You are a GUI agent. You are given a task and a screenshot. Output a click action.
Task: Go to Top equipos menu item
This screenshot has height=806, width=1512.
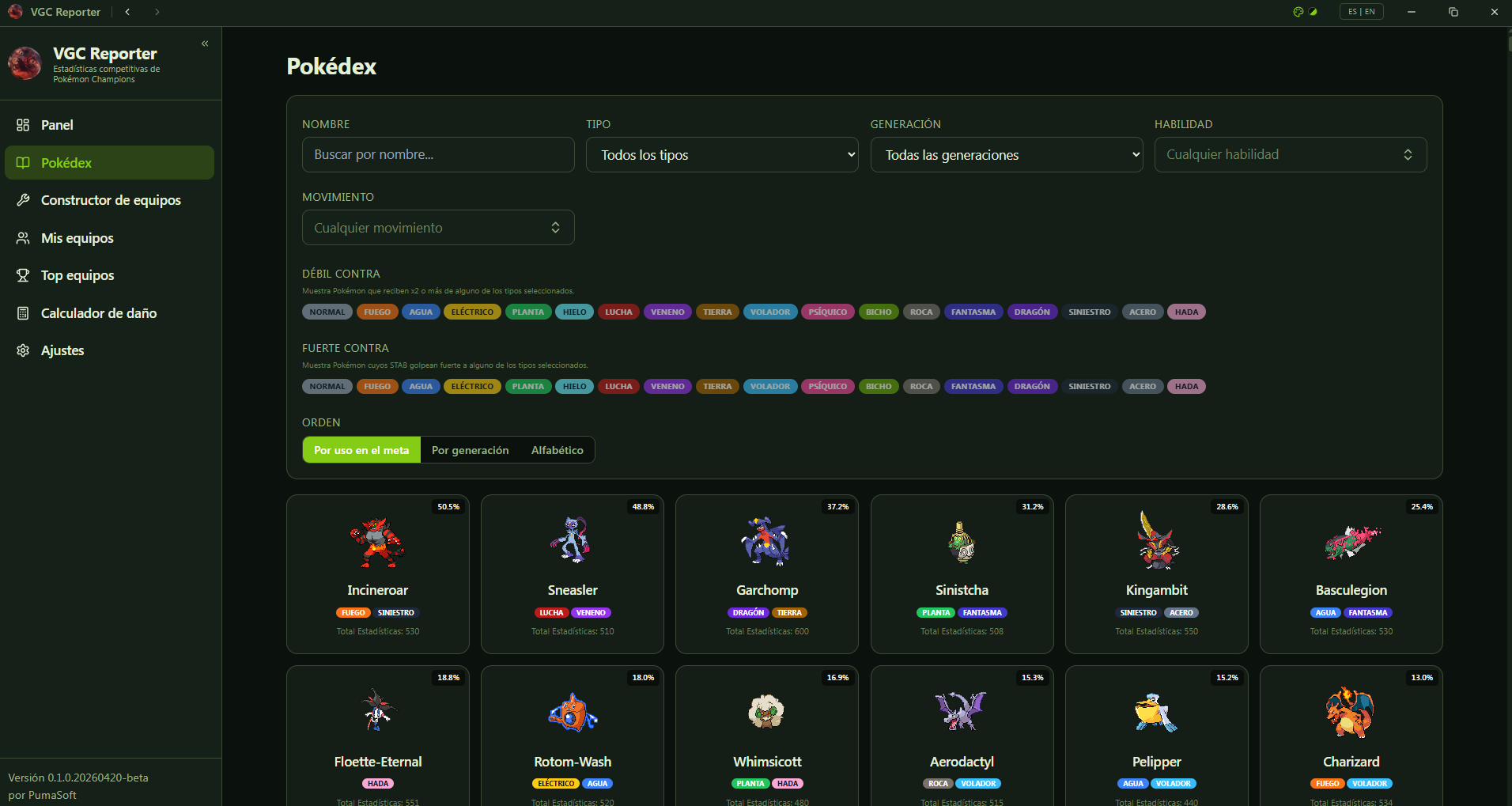(x=109, y=275)
